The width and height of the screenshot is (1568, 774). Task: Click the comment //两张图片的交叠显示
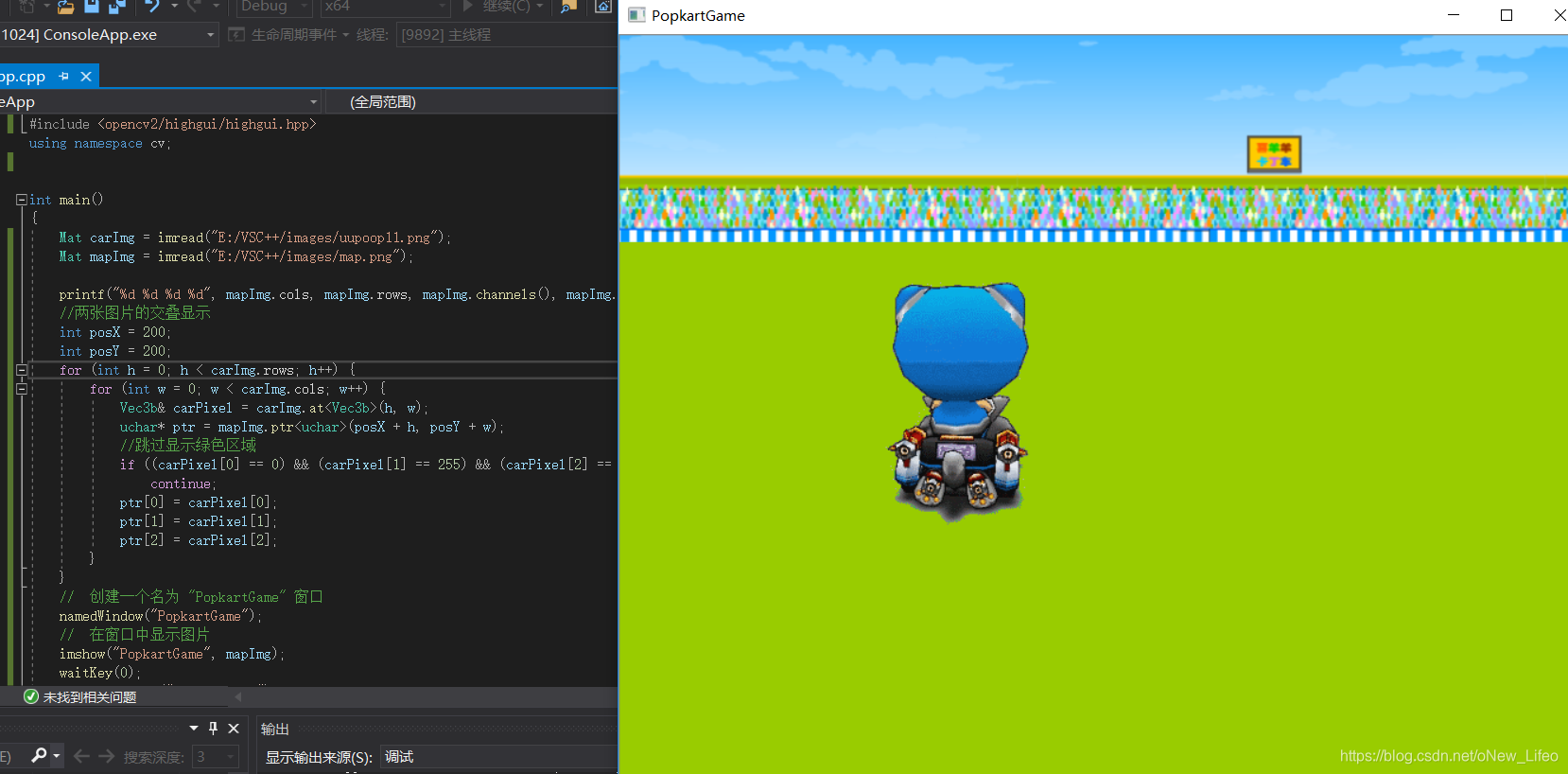134,313
